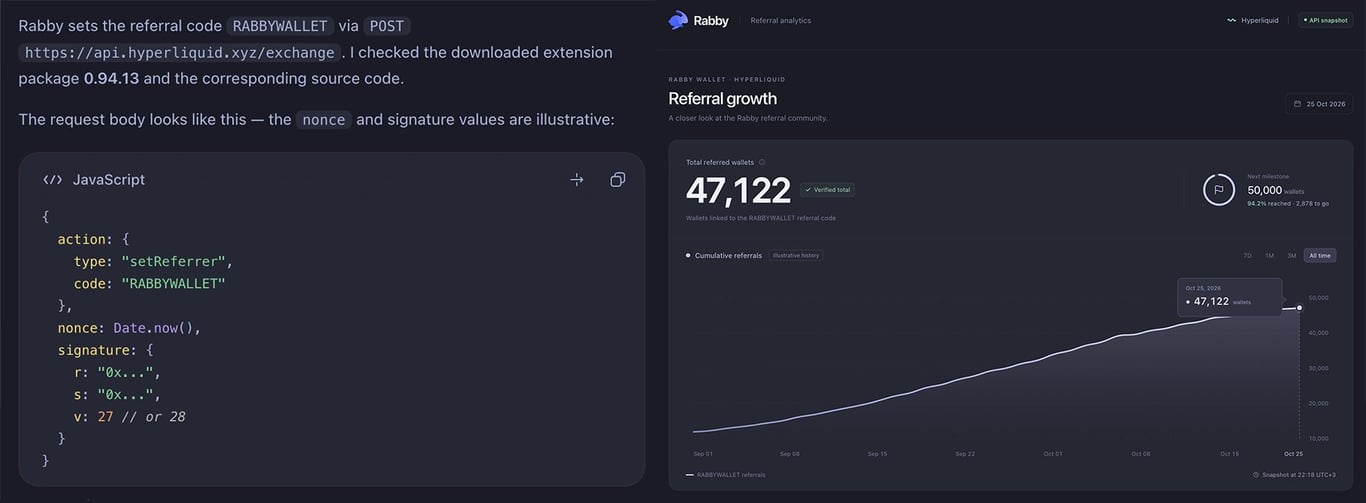Click the inline RABBYWALLET code in paragraph
The image size is (1366, 503).
(x=279, y=26)
